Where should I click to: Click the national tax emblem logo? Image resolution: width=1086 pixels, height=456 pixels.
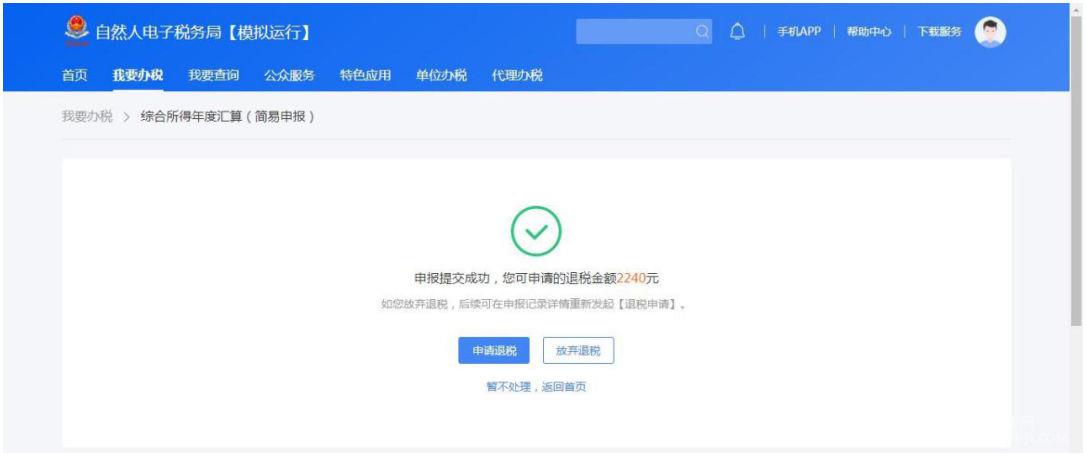point(77,32)
